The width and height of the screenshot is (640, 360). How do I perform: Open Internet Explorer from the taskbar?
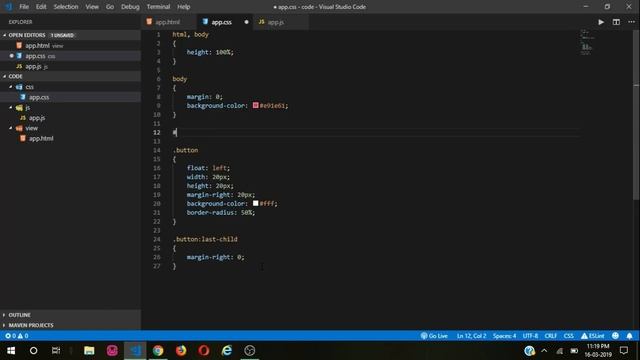click(x=227, y=351)
